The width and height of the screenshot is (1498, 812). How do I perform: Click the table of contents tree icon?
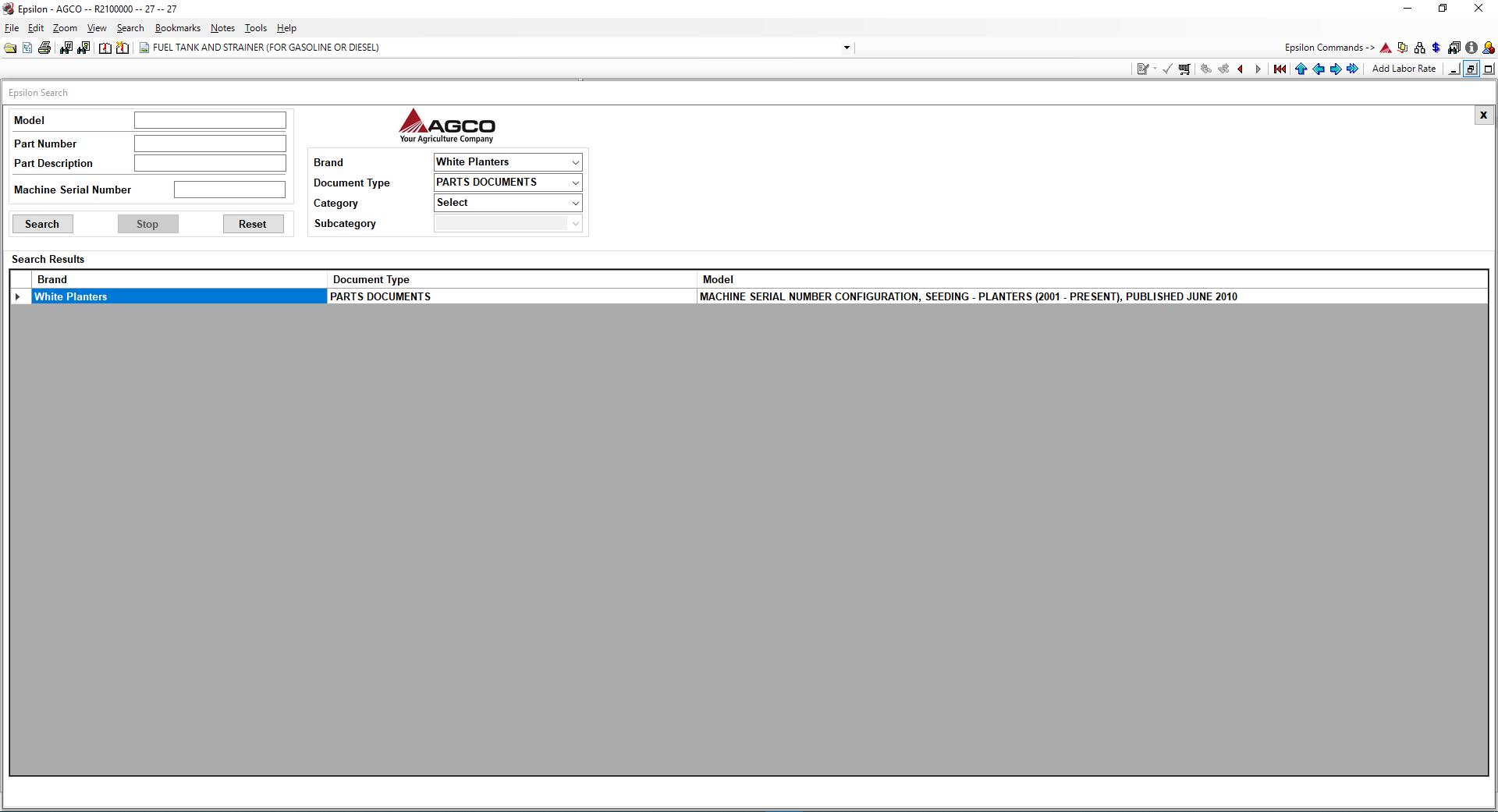(x=27, y=48)
